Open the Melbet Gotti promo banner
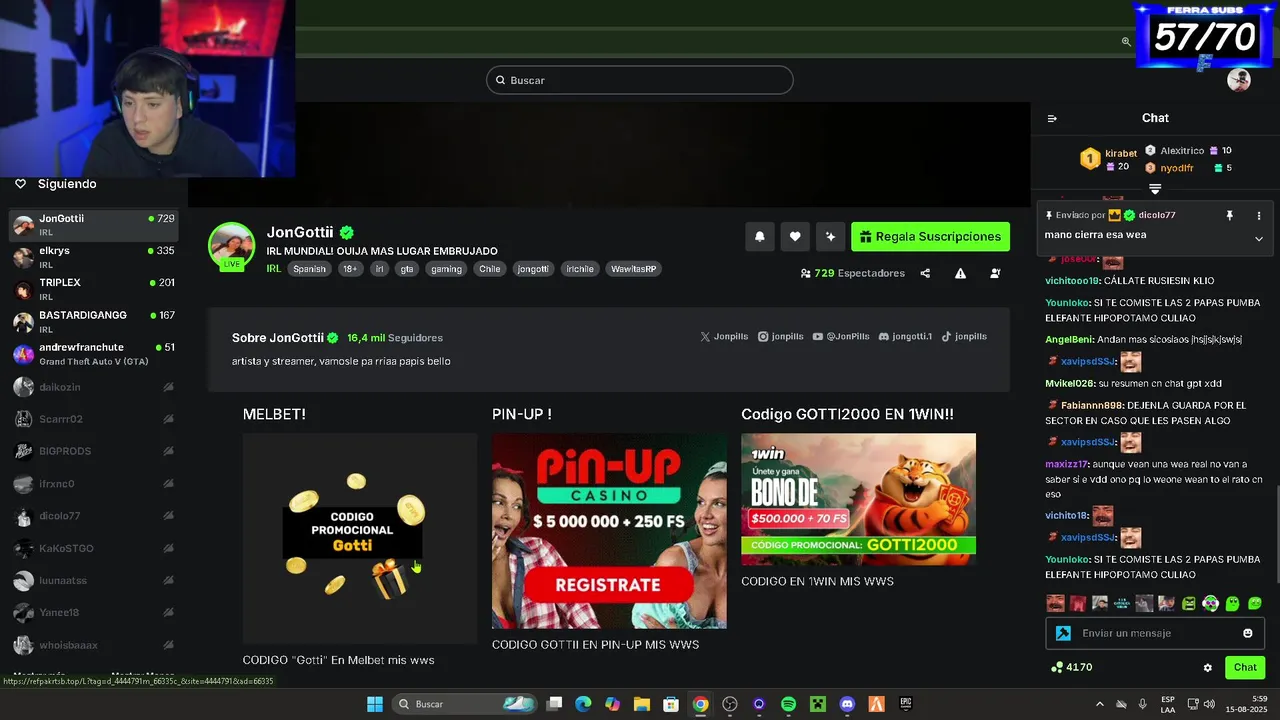1280x720 pixels. 360,538
